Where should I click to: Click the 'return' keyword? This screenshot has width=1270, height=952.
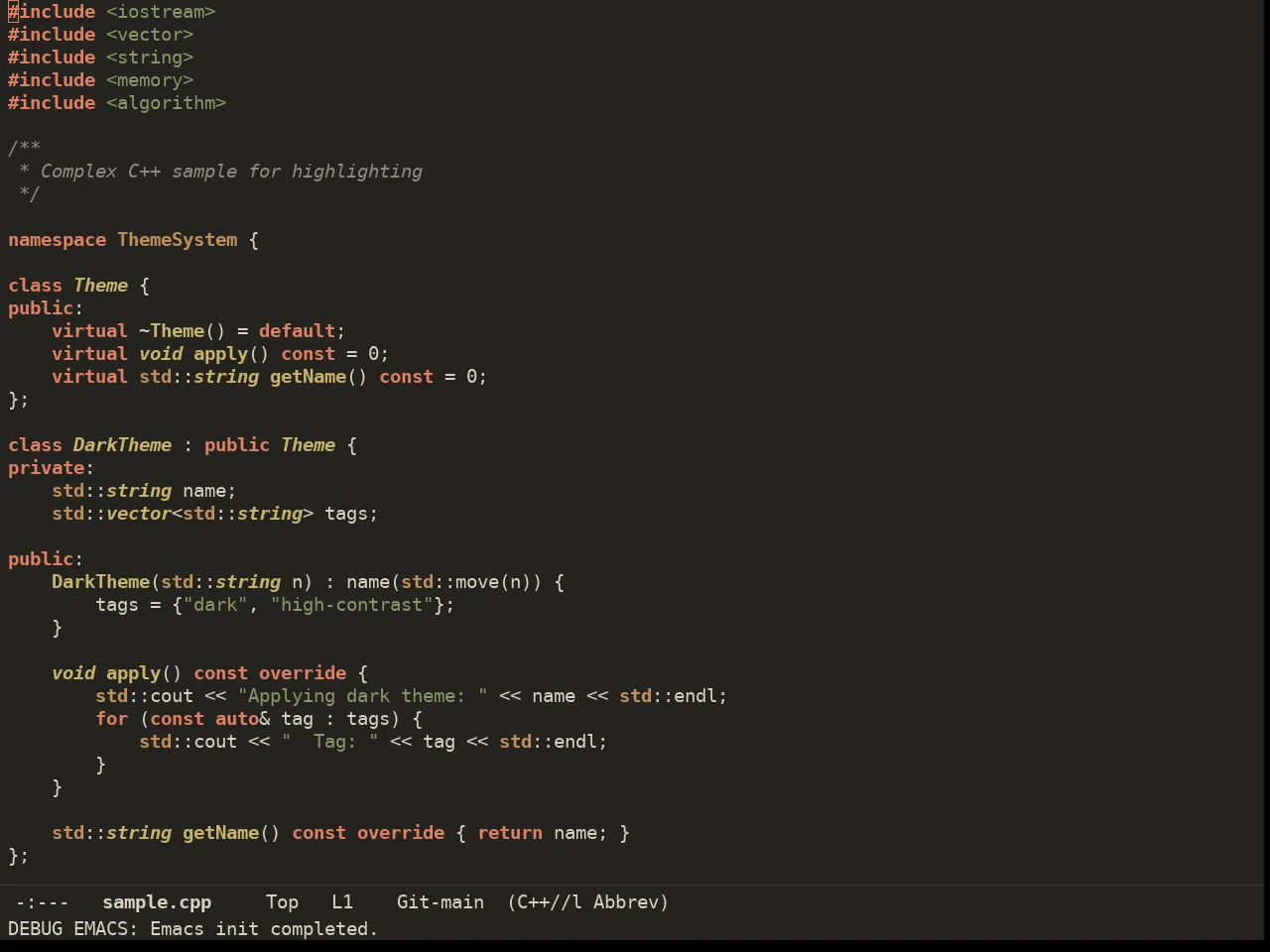[510, 833]
